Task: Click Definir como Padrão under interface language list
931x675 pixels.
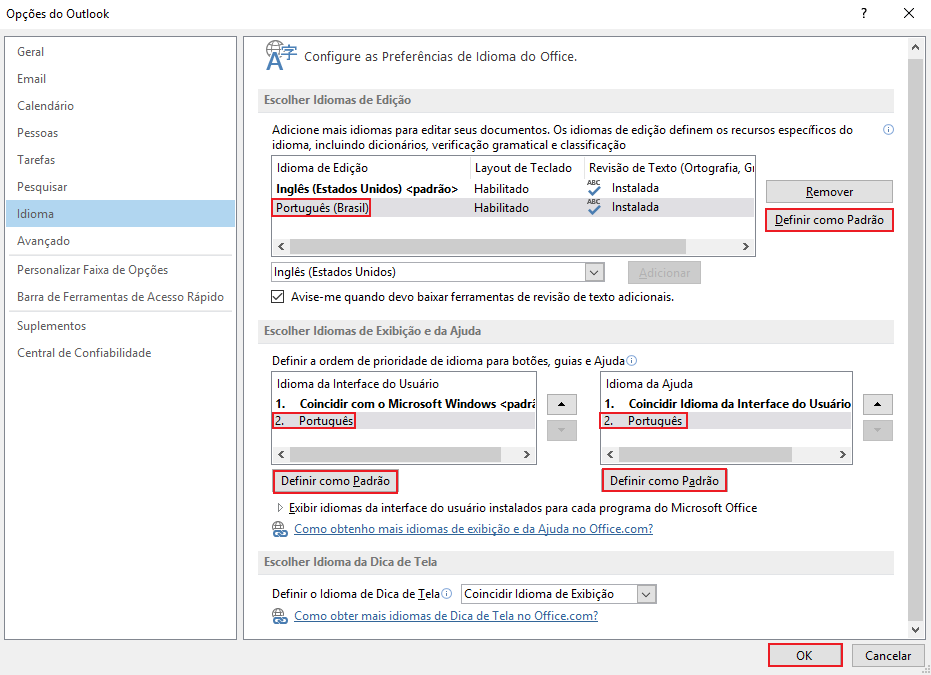Action: (x=335, y=481)
